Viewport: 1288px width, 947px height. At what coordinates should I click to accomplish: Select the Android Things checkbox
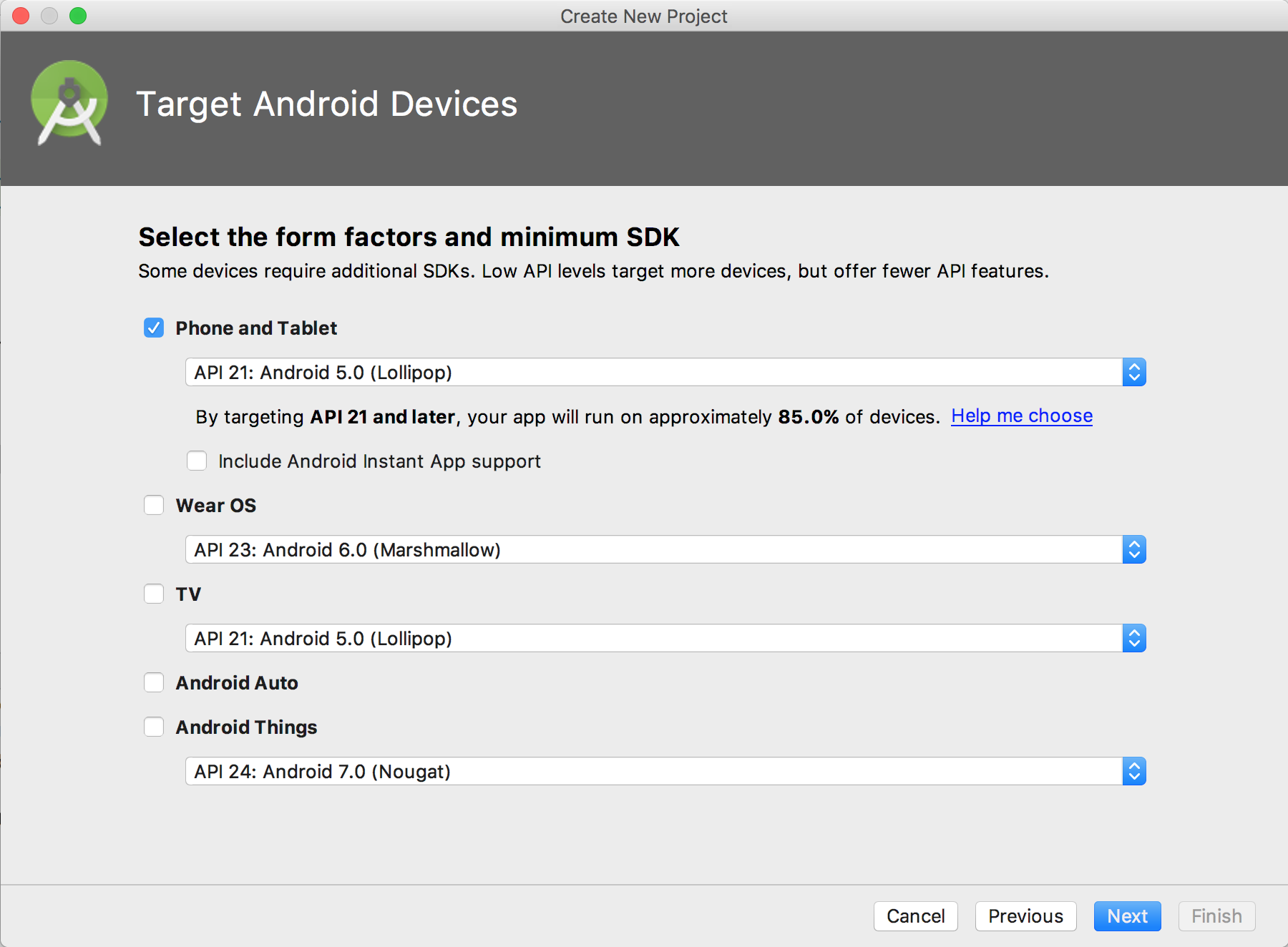point(154,727)
